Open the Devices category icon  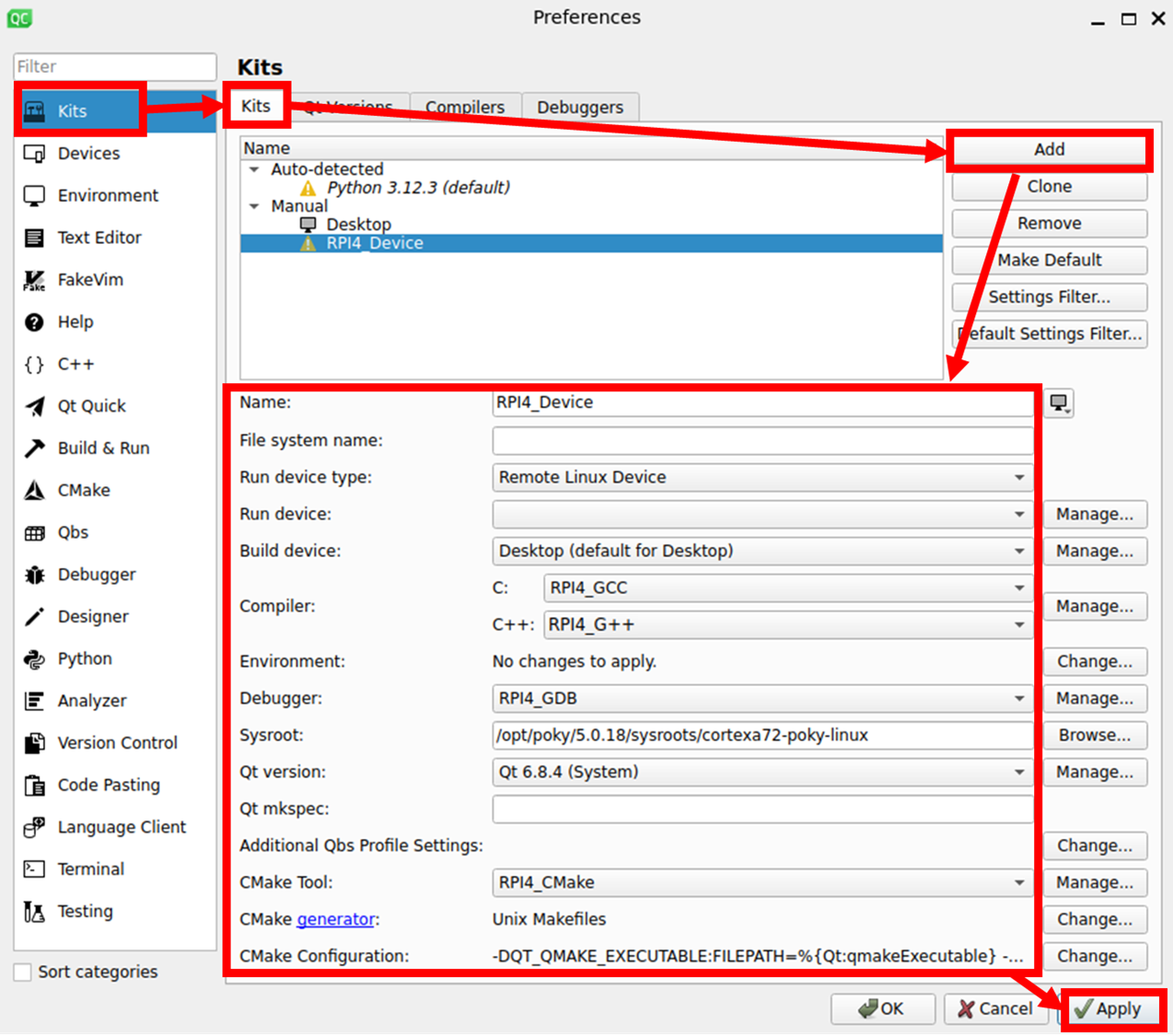tap(34, 154)
